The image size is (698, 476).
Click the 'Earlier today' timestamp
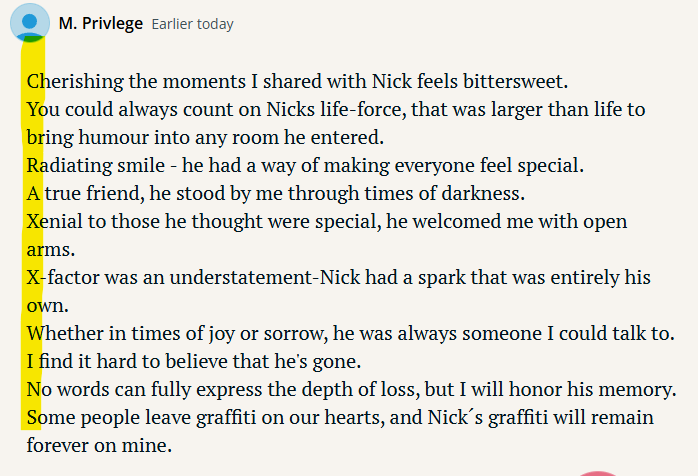192,24
